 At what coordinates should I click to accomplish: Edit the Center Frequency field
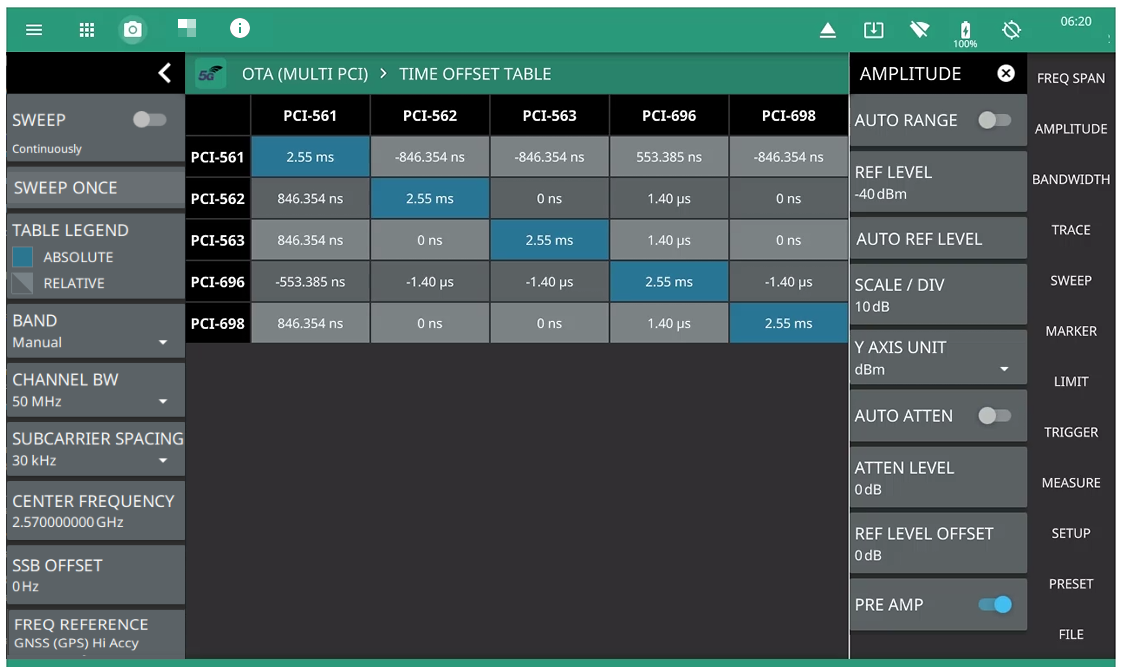pos(95,511)
